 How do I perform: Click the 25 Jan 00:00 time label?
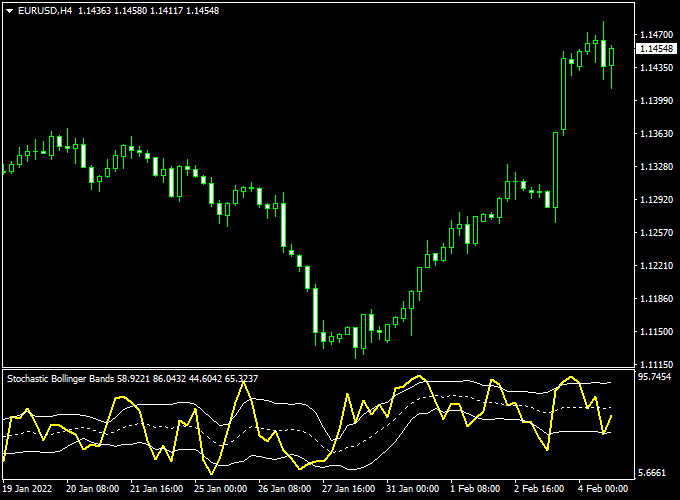(220, 489)
